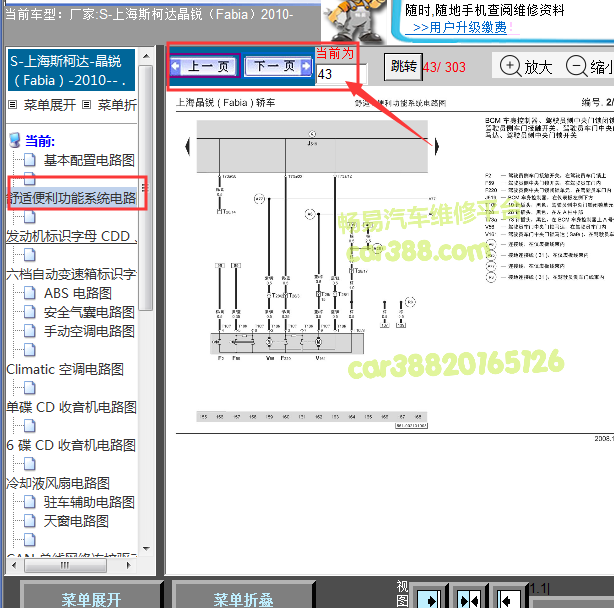
Task: Select 舒适便利功能系统电路 tree item
Action: [x=72, y=198]
